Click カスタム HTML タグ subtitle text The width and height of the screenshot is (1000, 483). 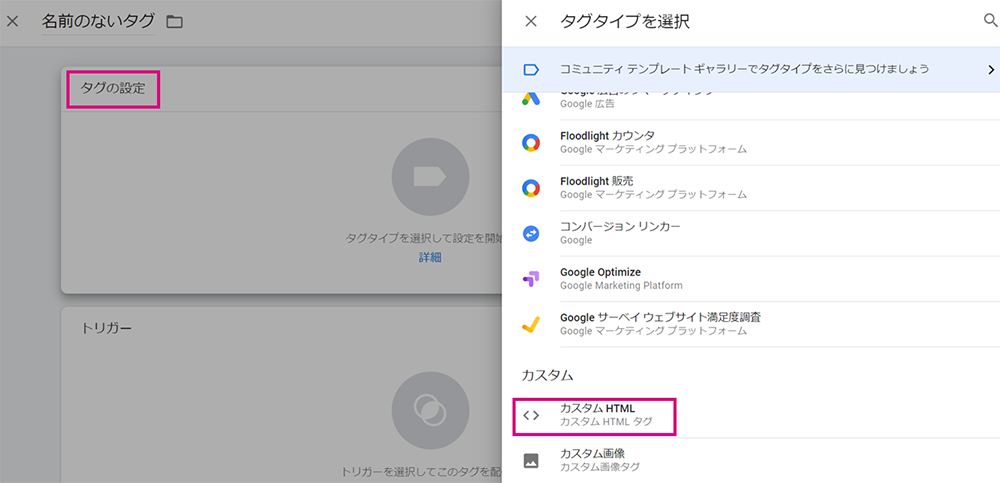click(607, 422)
